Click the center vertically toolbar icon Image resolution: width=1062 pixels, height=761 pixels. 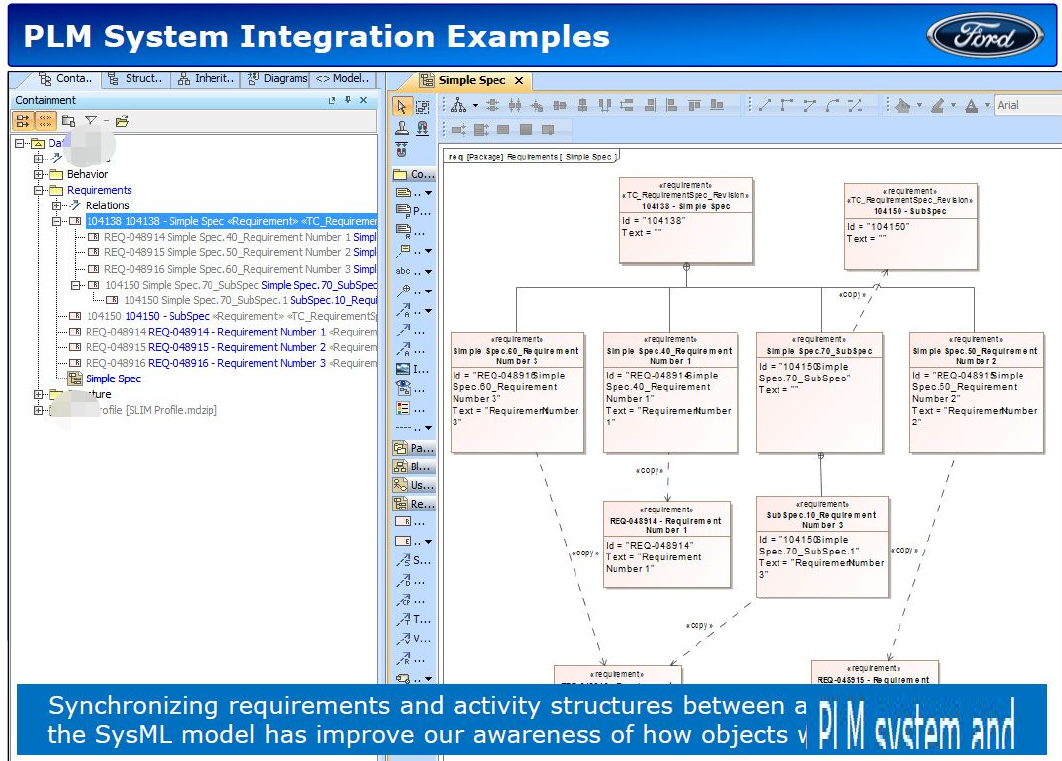(582, 105)
